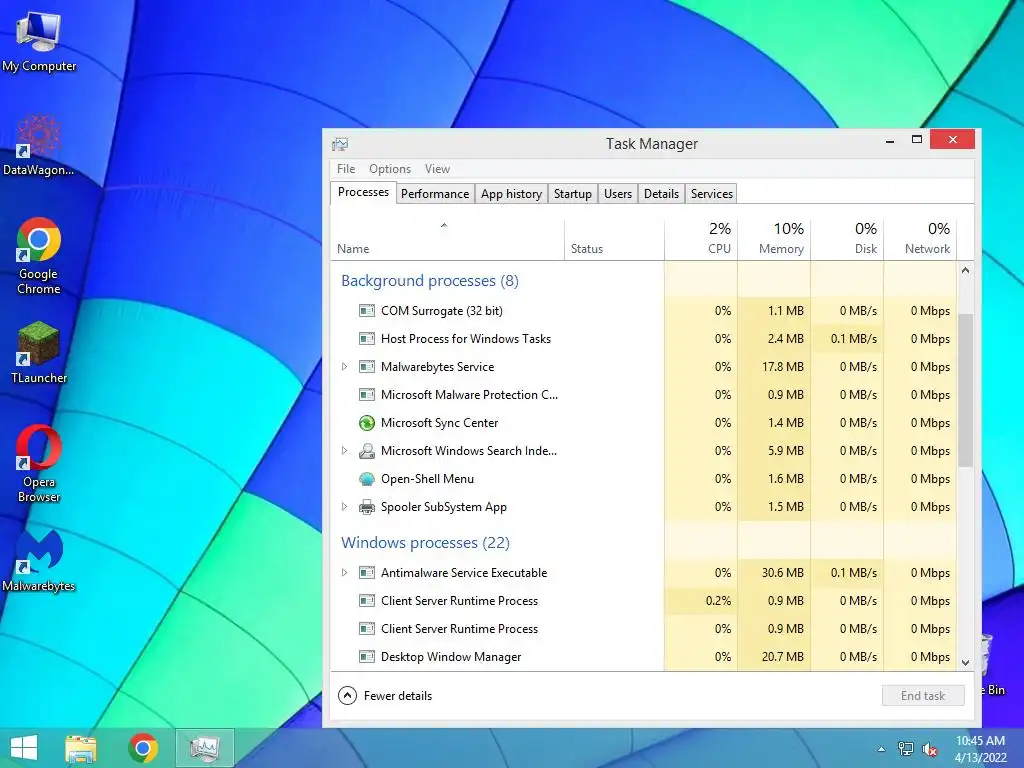Click the process list vertical scrollbar thumb

tap(965, 390)
